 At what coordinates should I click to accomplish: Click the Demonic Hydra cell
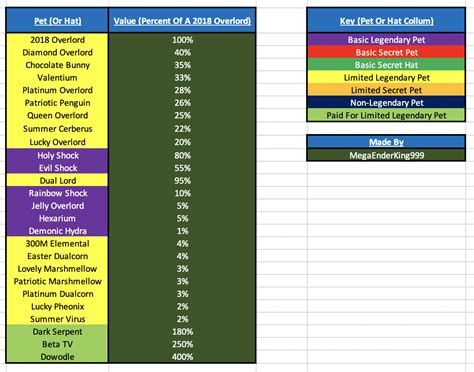[x=57, y=231]
